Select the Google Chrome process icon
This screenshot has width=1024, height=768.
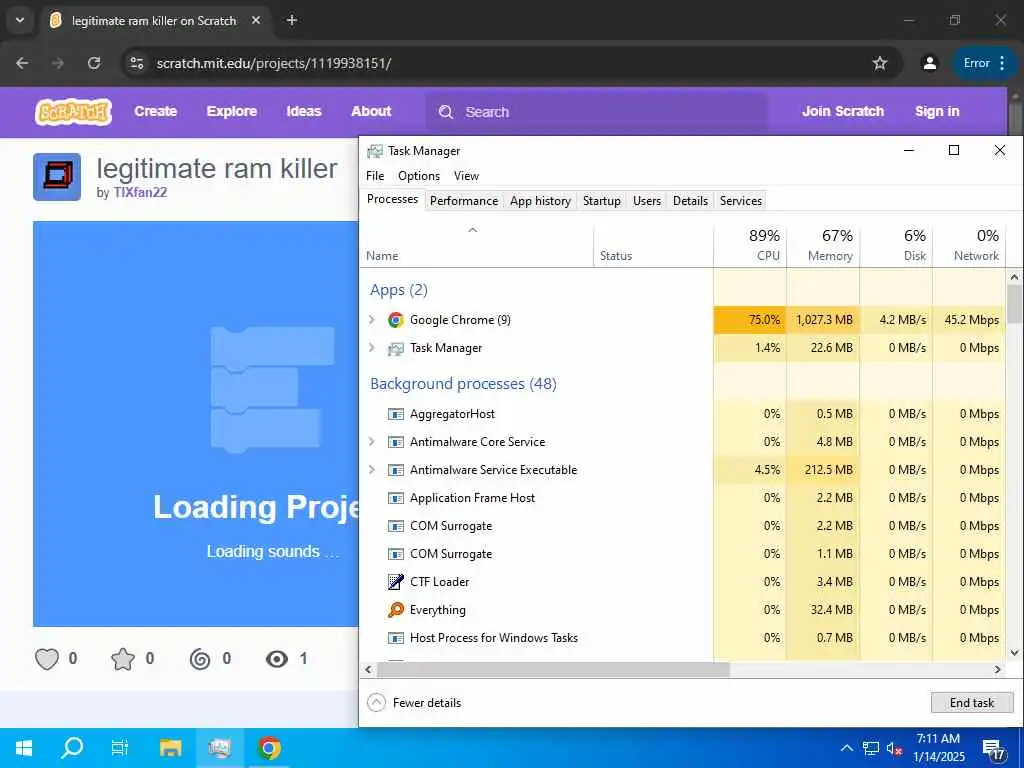click(396, 320)
